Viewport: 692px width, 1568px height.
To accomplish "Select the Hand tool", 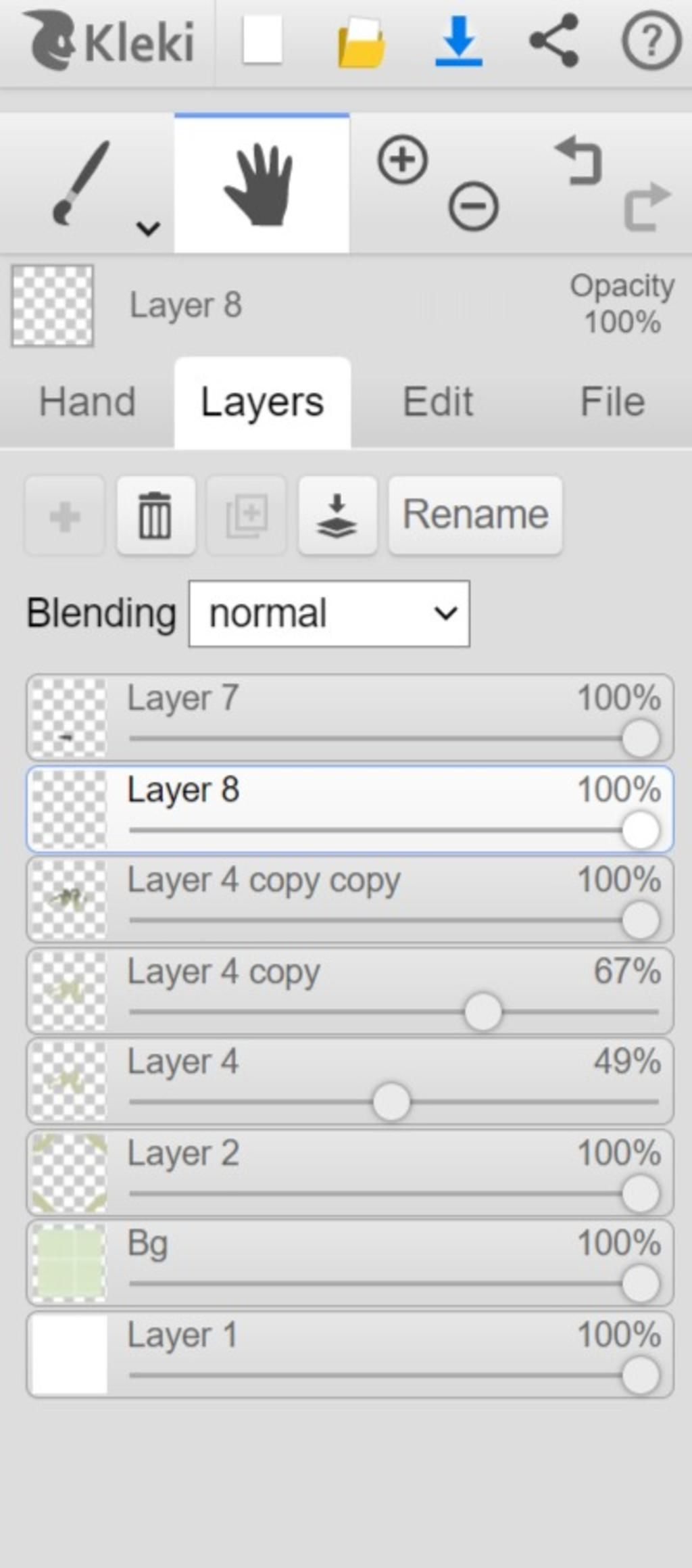I will coord(262,184).
